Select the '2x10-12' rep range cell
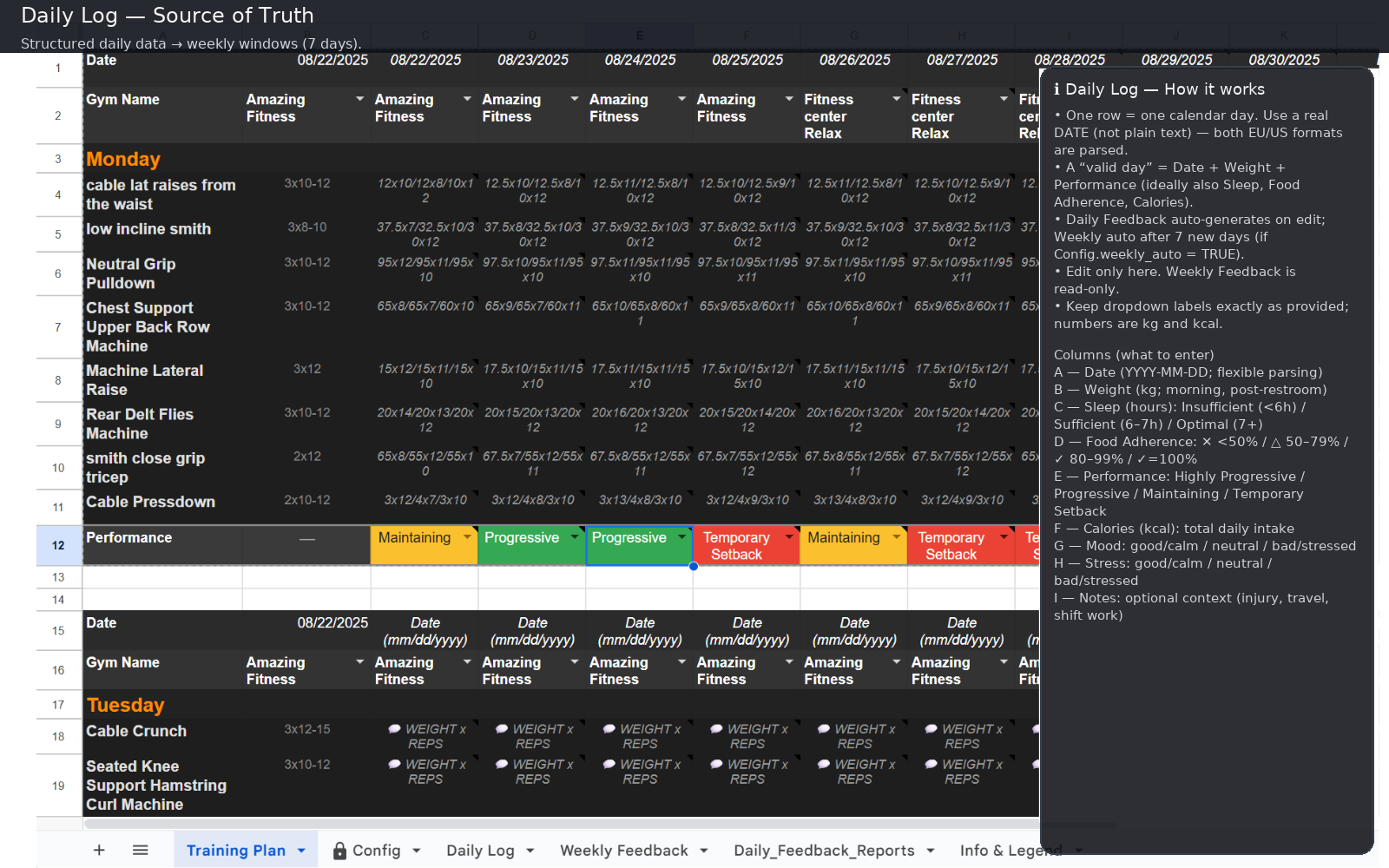1389x868 pixels. 306,507
